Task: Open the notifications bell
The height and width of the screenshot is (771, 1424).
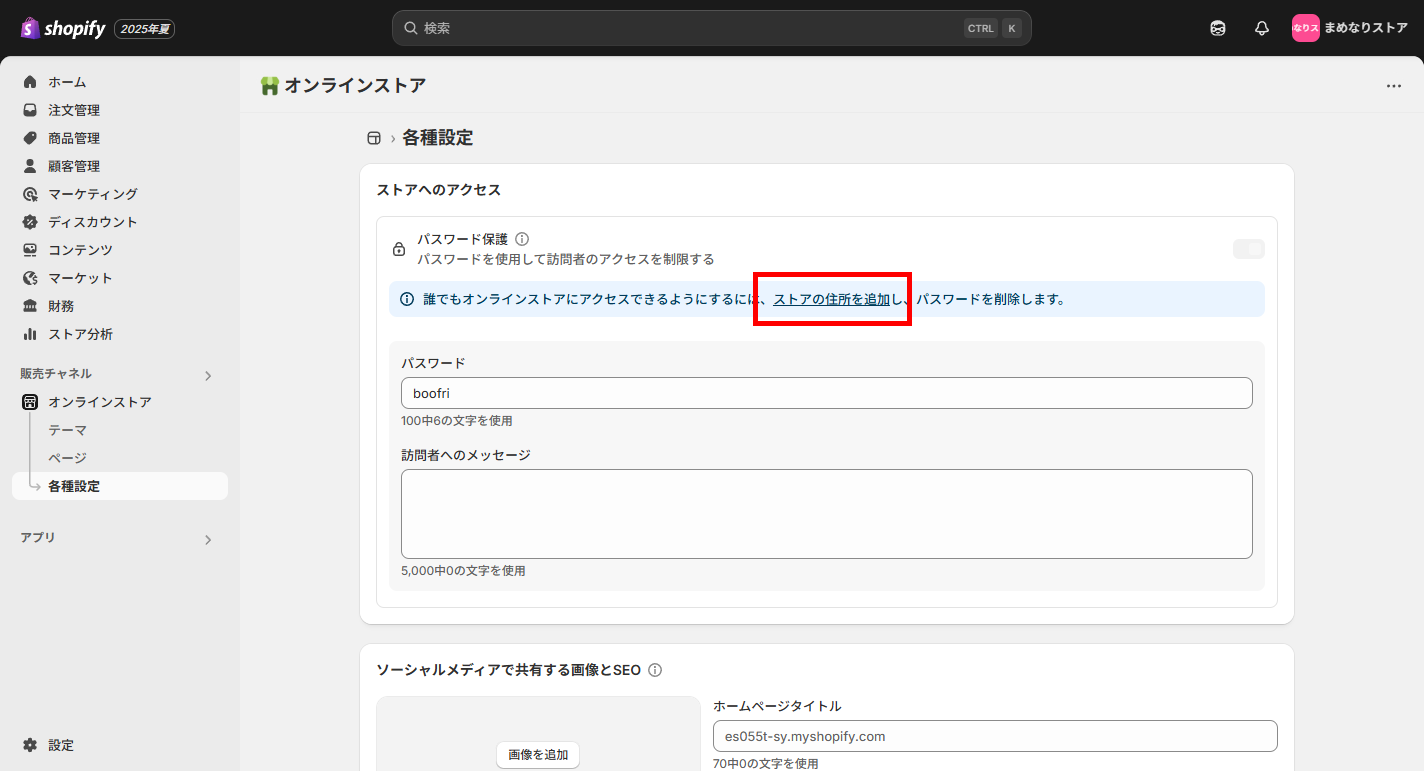Action: pos(1261,28)
